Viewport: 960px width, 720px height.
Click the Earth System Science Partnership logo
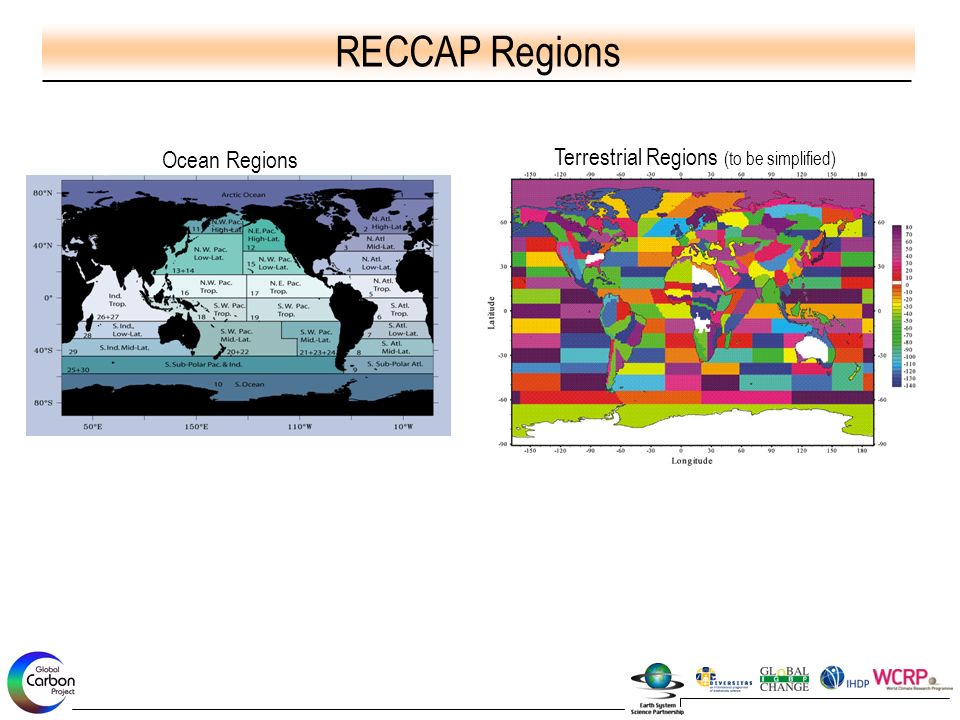pos(657,688)
